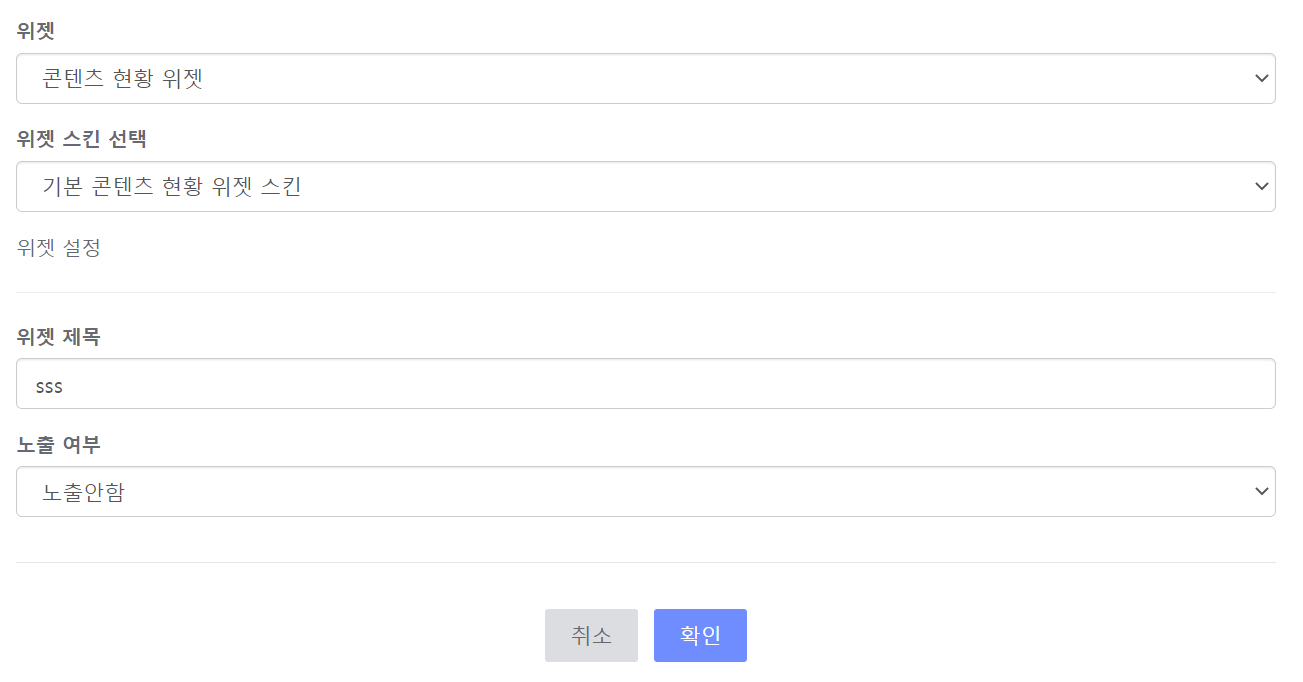Click the 노출 여부 dropdown chevron
Viewport: 1303px width, 682px height.
point(1259,491)
